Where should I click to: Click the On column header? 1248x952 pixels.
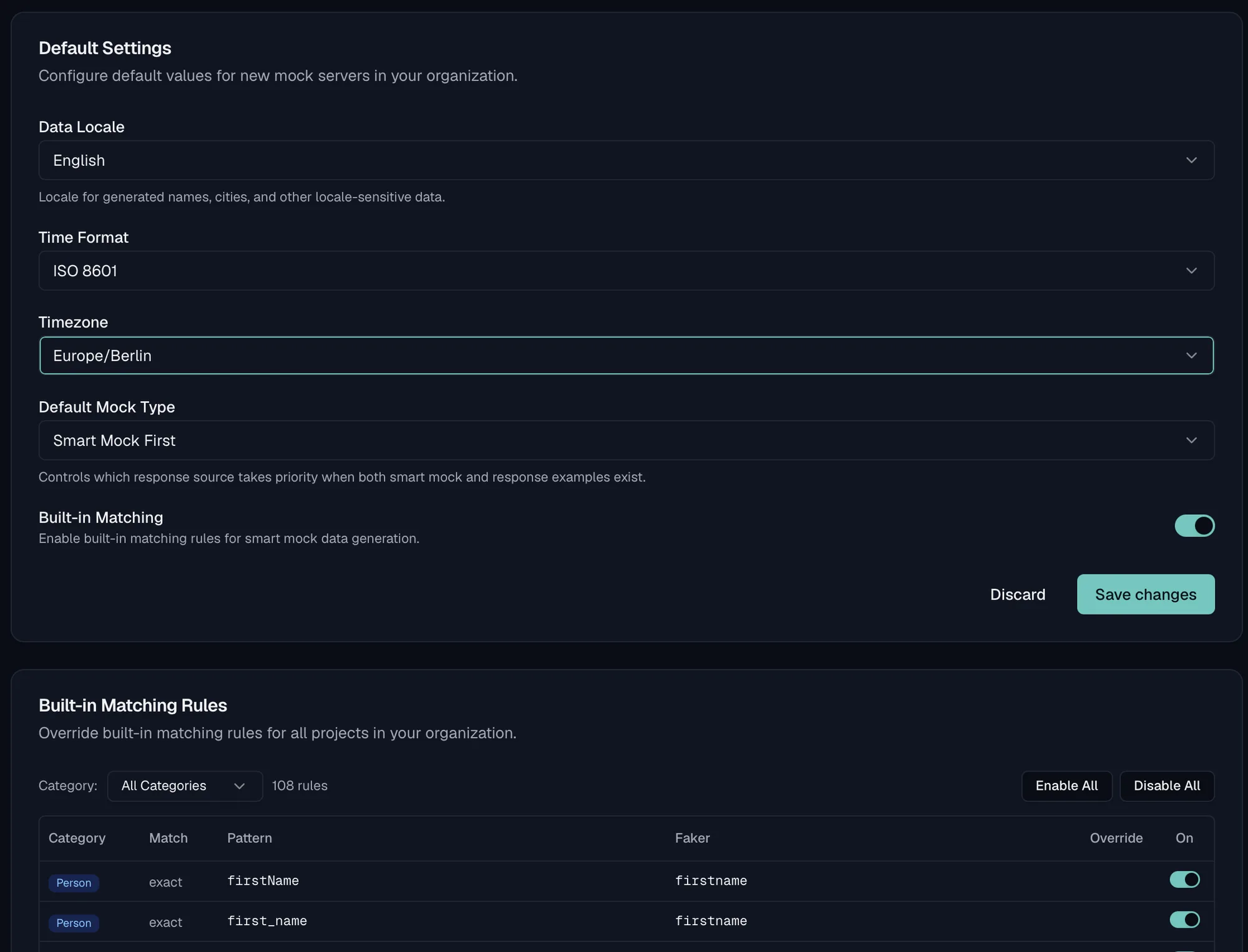1184,838
